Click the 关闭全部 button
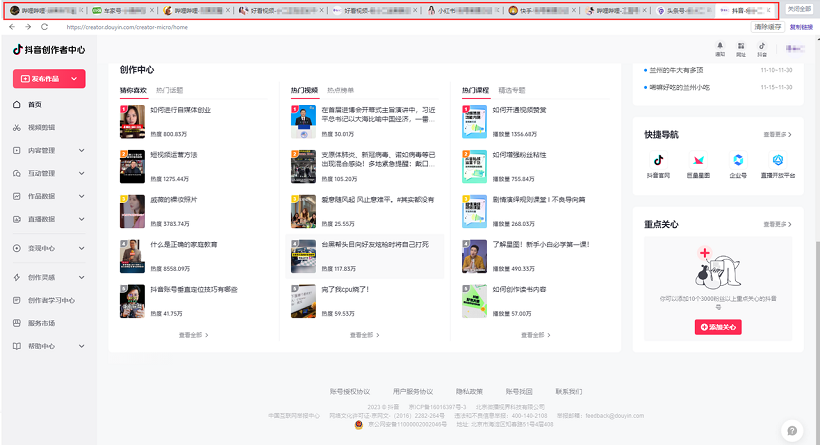The width and height of the screenshot is (820, 445). pos(799,9)
